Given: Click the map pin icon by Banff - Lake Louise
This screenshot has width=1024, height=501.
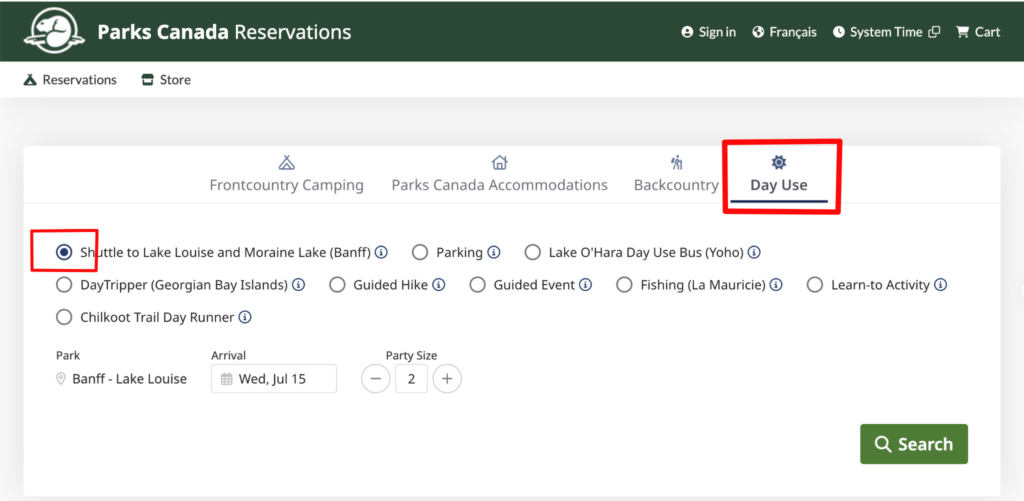Looking at the screenshot, I should pos(61,379).
